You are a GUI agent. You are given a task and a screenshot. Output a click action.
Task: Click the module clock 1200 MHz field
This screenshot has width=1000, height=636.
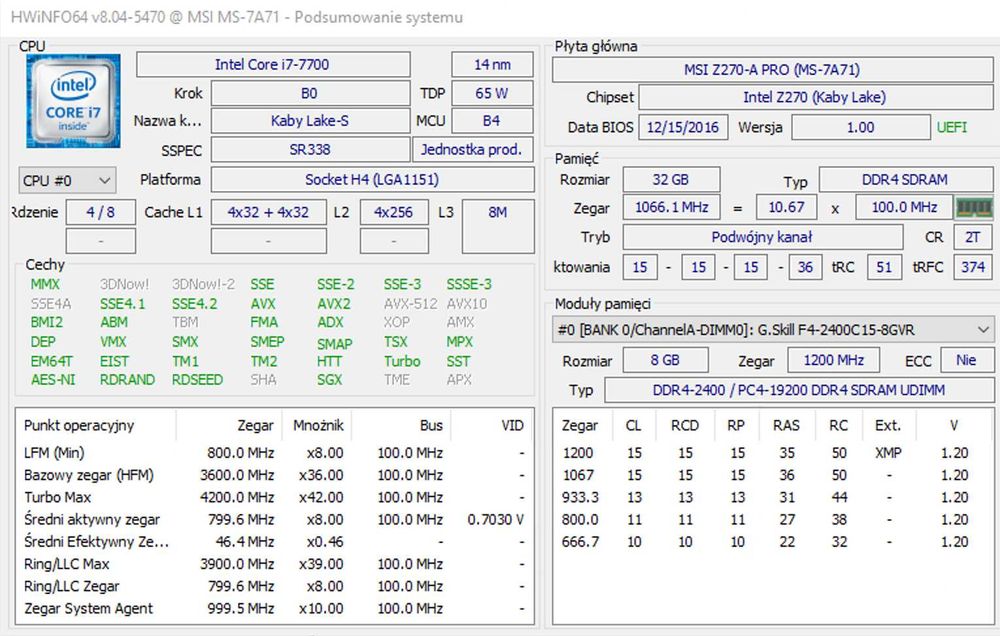tap(834, 360)
